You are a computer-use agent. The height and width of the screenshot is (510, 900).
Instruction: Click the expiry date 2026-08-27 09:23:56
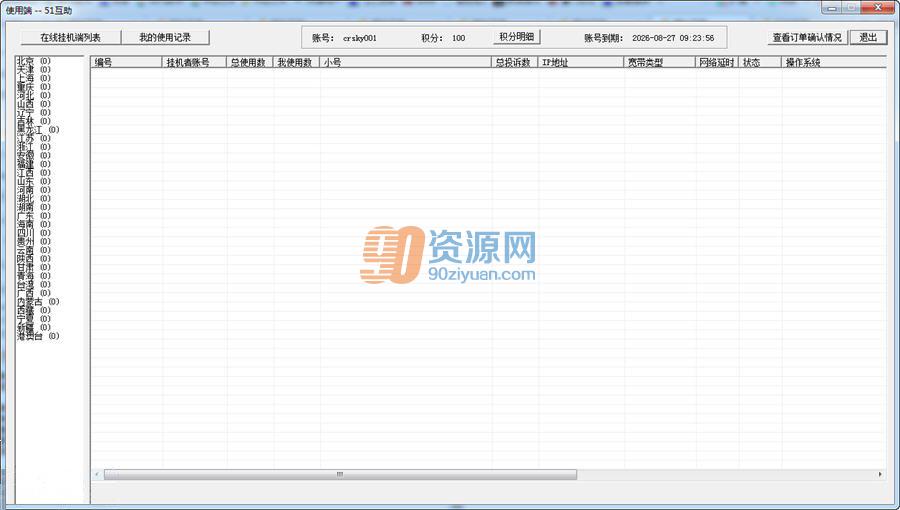[673, 38]
